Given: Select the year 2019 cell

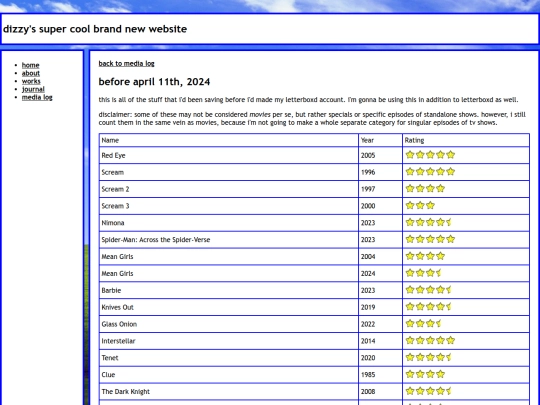Looking at the screenshot, I should [380, 307].
